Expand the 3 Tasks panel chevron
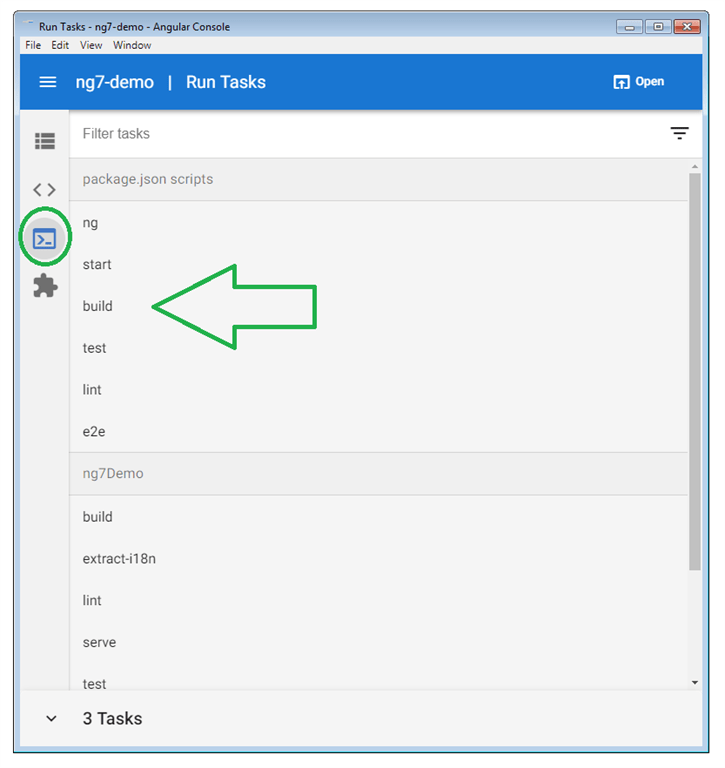The image size is (725, 768). coord(51,719)
